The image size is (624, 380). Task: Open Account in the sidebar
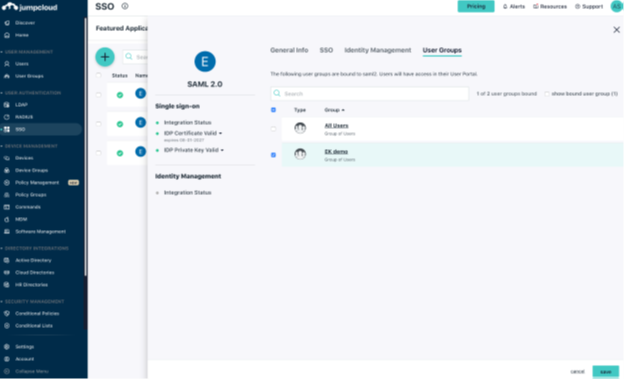(24, 359)
